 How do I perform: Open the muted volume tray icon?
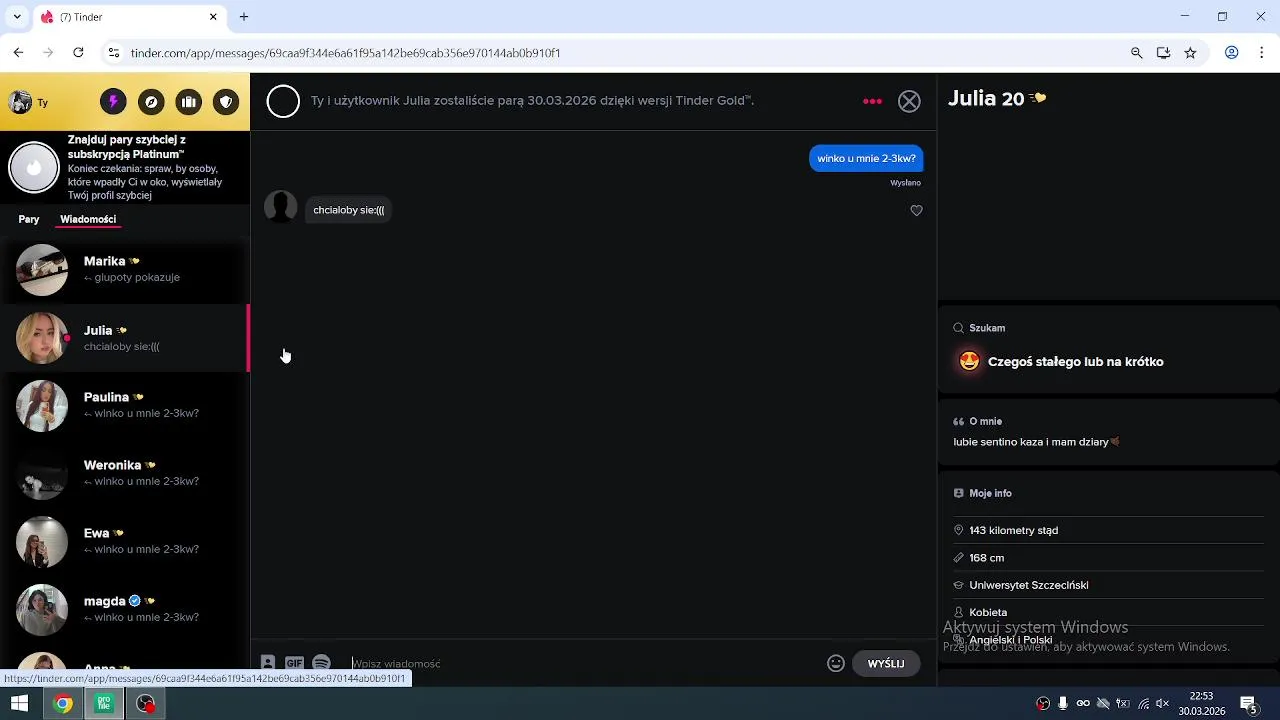[1163, 704]
